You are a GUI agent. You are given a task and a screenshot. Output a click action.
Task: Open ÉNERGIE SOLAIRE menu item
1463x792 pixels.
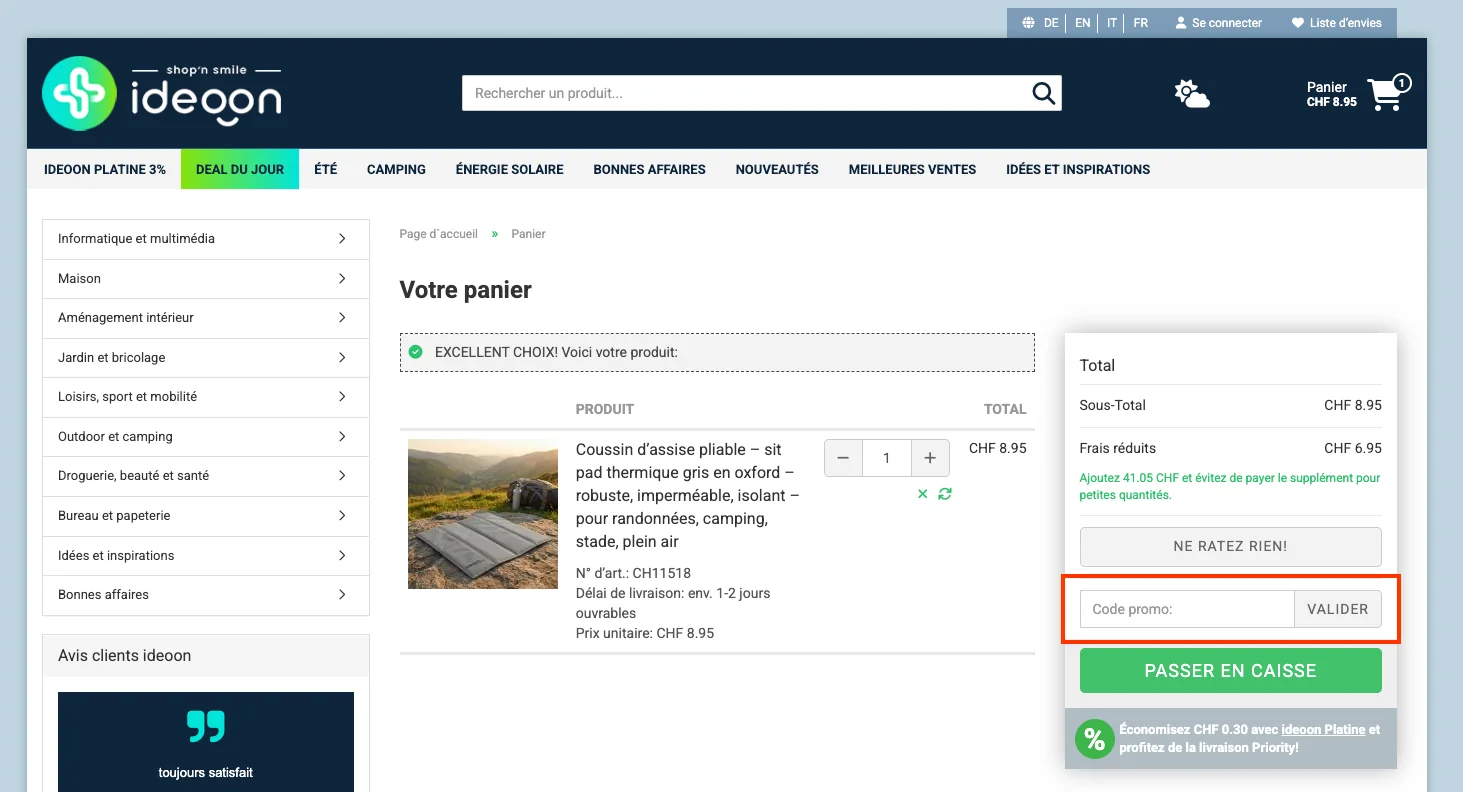[510, 169]
